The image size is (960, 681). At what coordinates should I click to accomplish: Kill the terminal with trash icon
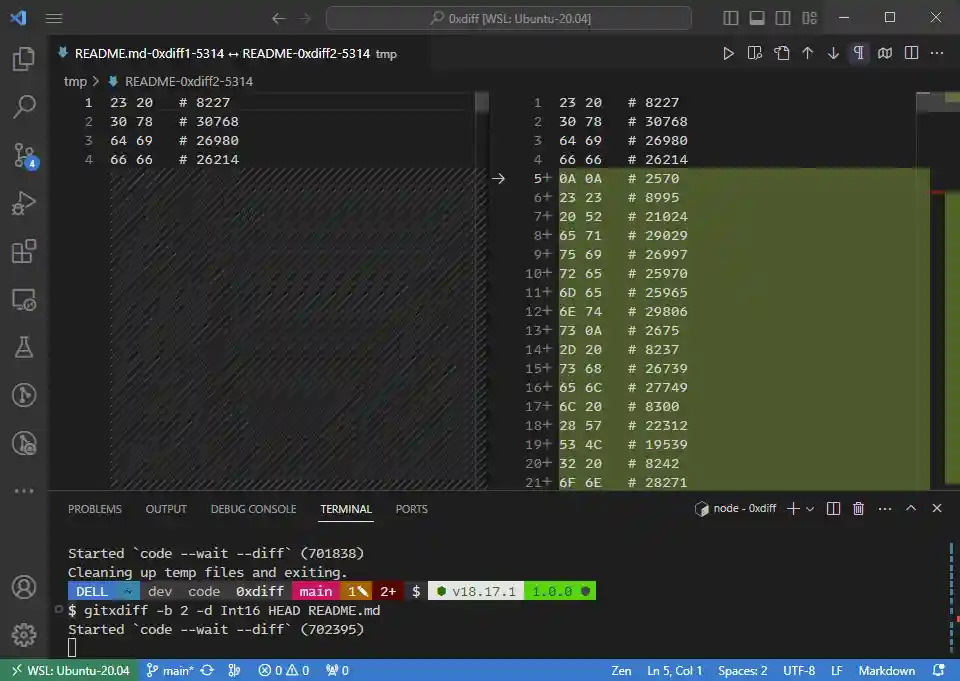(x=858, y=509)
